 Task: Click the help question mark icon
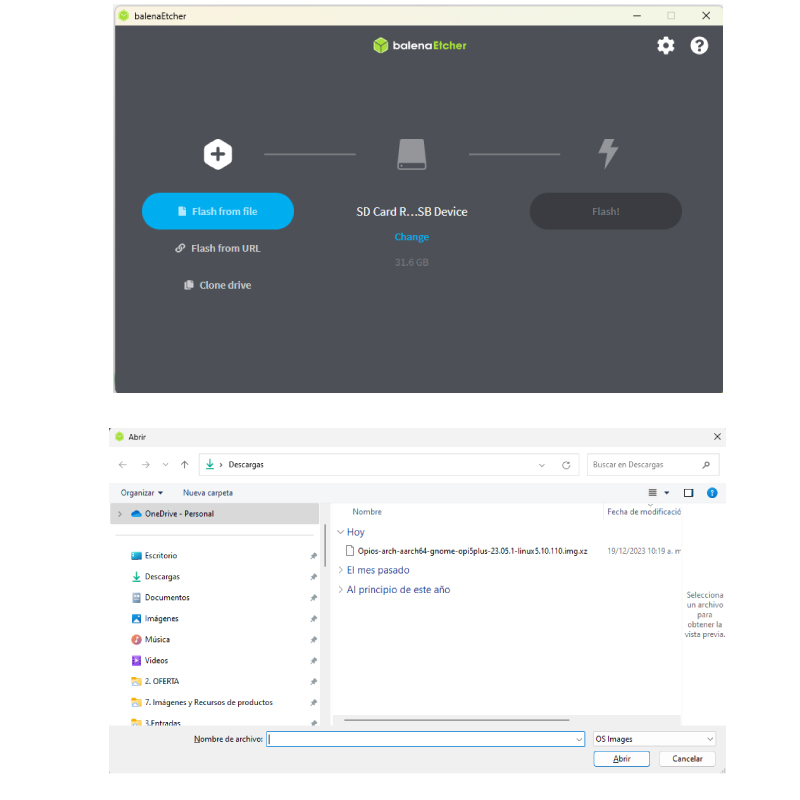click(x=699, y=46)
